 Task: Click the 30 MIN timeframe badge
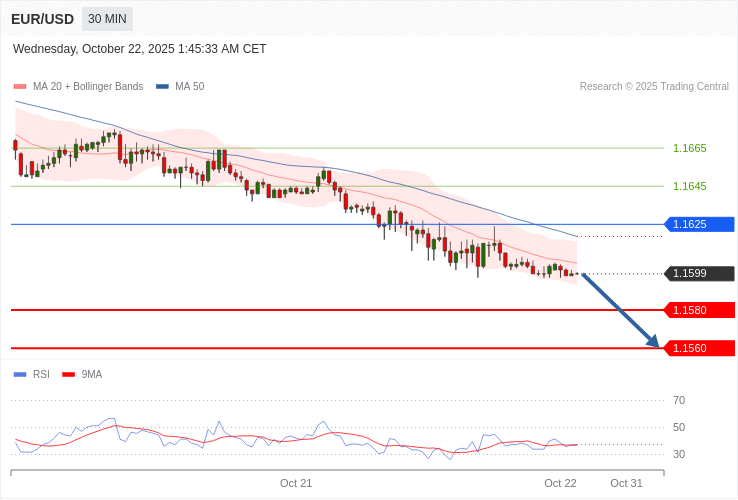click(x=107, y=19)
